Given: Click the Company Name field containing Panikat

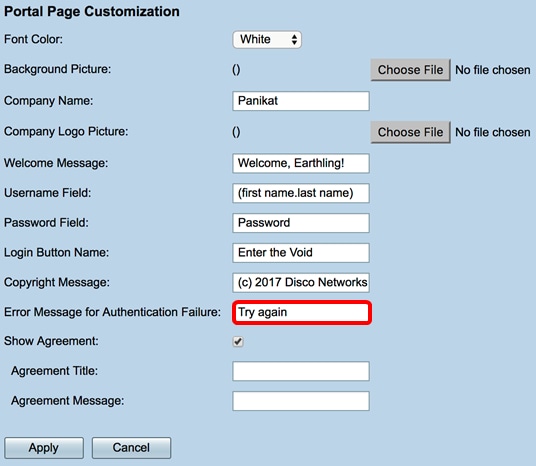Looking at the screenshot, I should 301,101.
